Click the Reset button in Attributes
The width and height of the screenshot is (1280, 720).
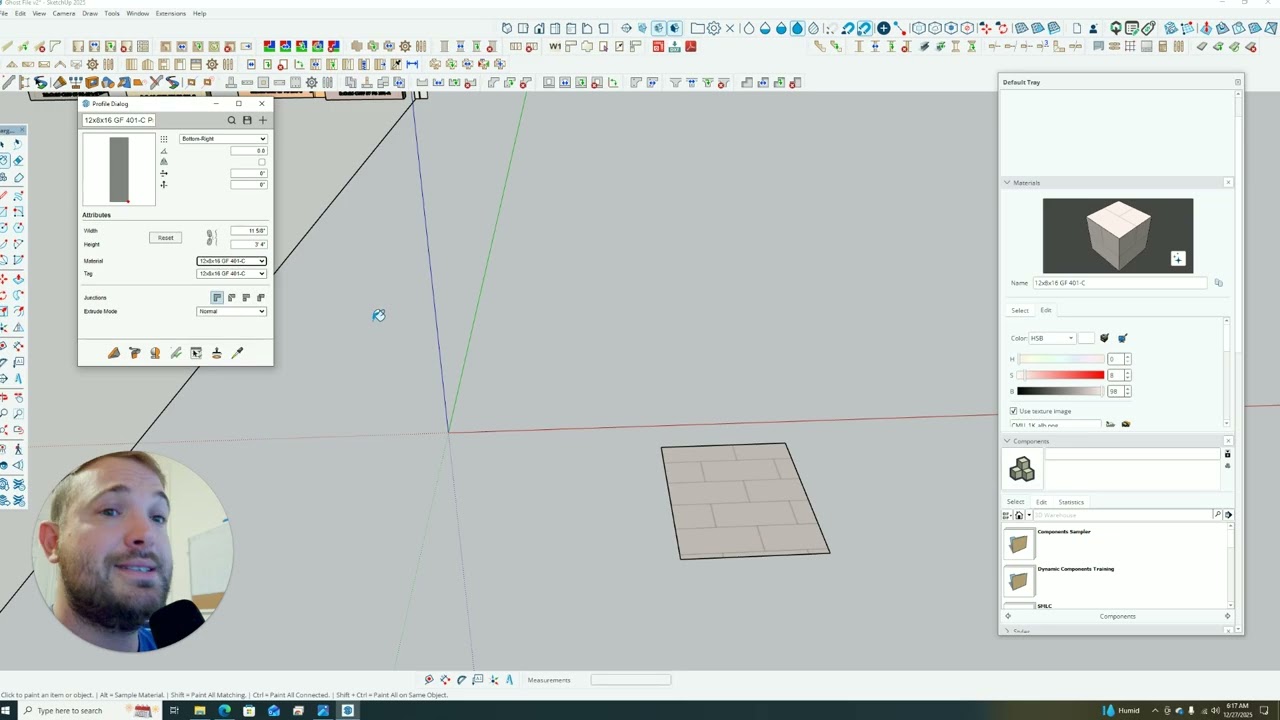166,238
